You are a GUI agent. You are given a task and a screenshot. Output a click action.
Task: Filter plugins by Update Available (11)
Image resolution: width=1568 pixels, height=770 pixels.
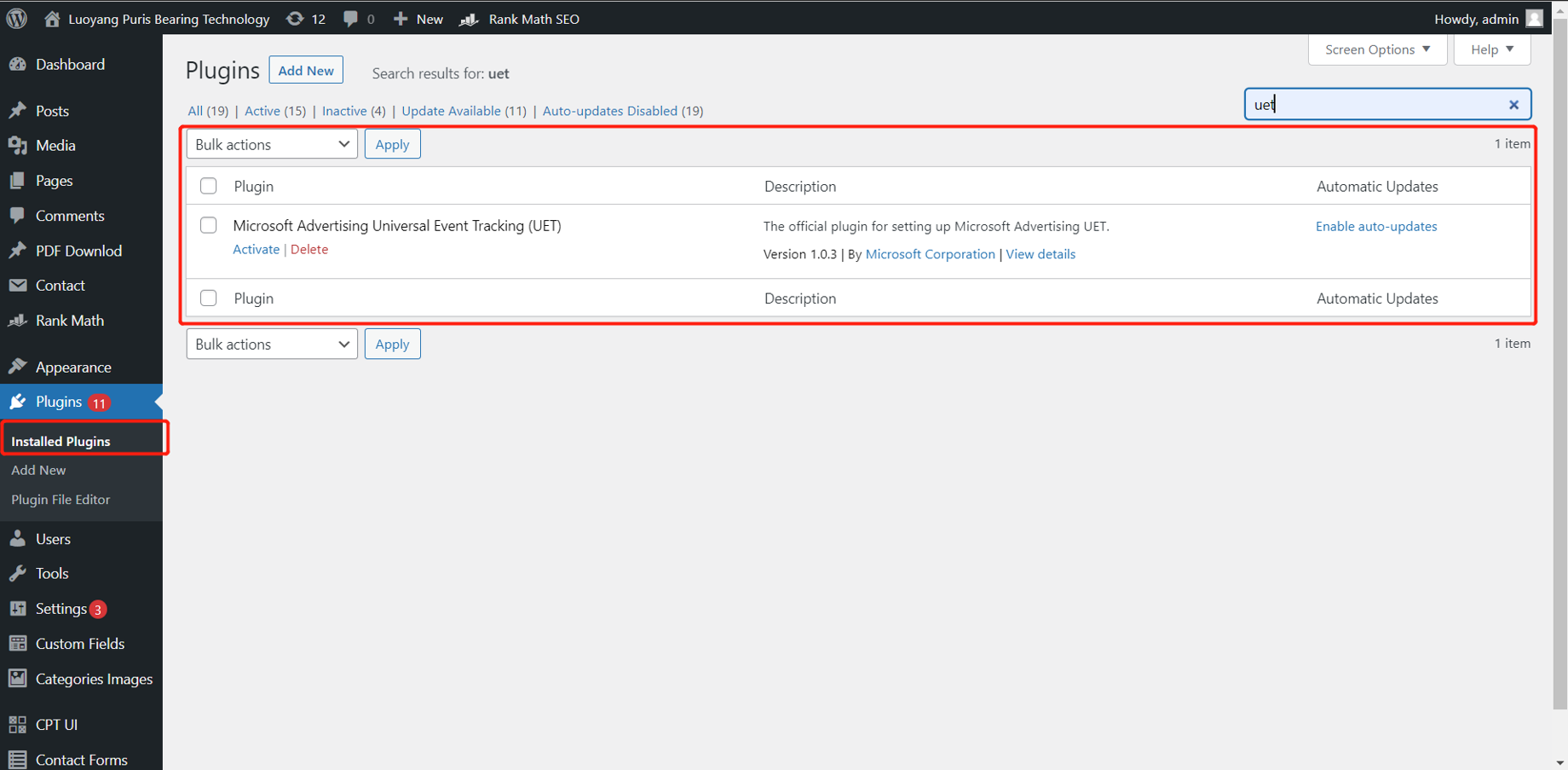click(x=464, y=111)
